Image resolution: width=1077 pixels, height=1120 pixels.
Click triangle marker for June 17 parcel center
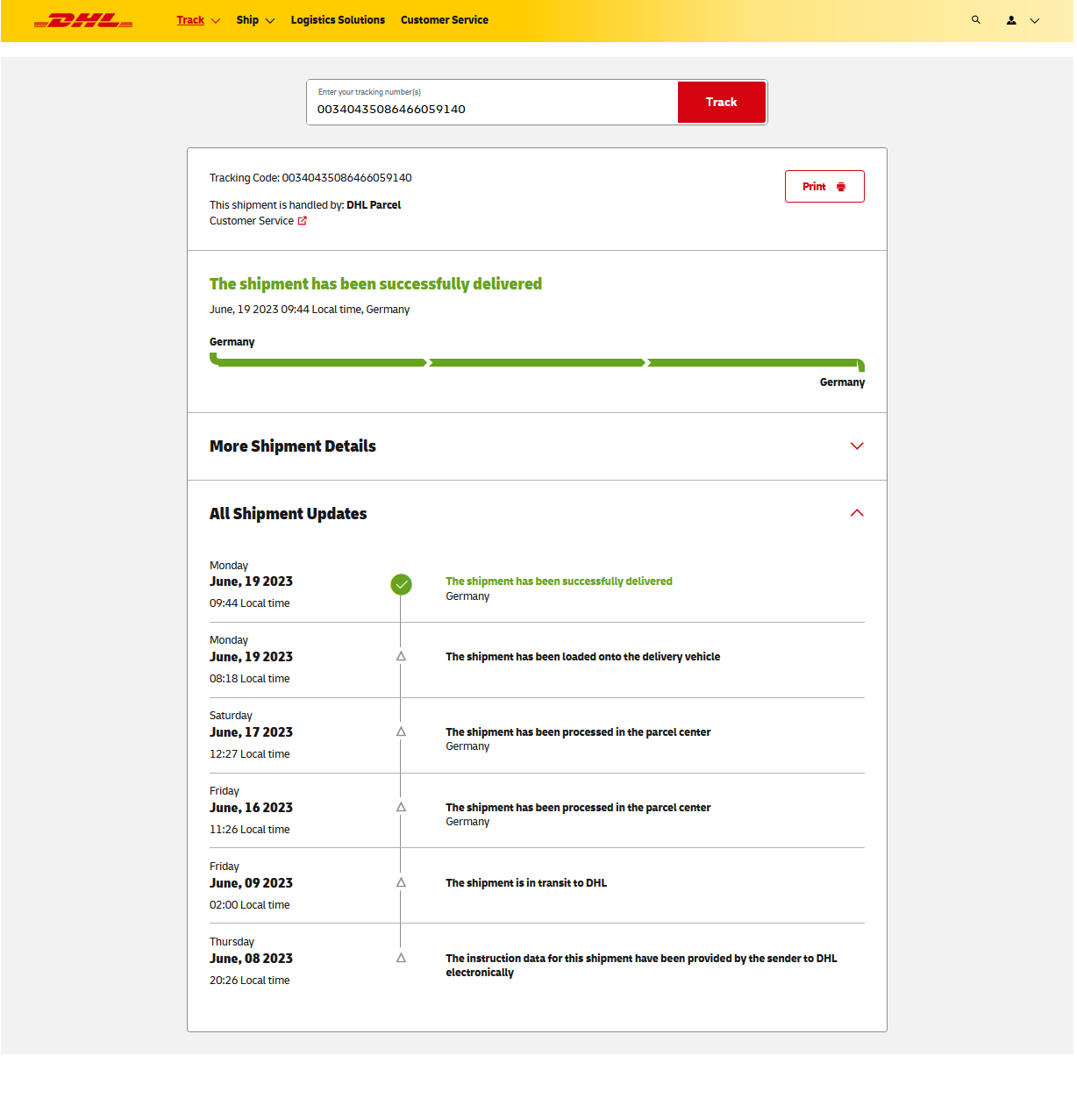point(401,731)
